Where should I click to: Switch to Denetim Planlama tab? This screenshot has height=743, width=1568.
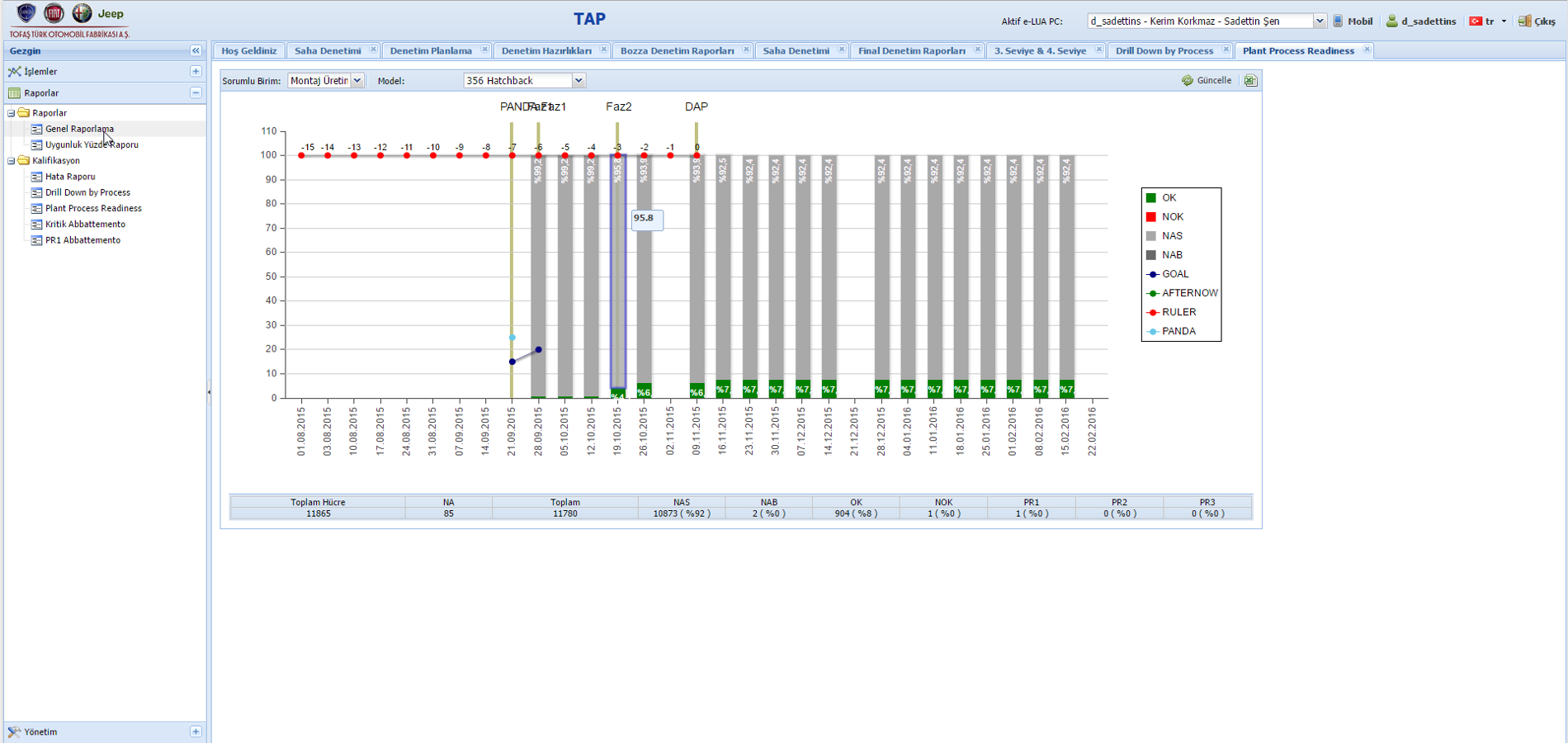coord(431,51)
